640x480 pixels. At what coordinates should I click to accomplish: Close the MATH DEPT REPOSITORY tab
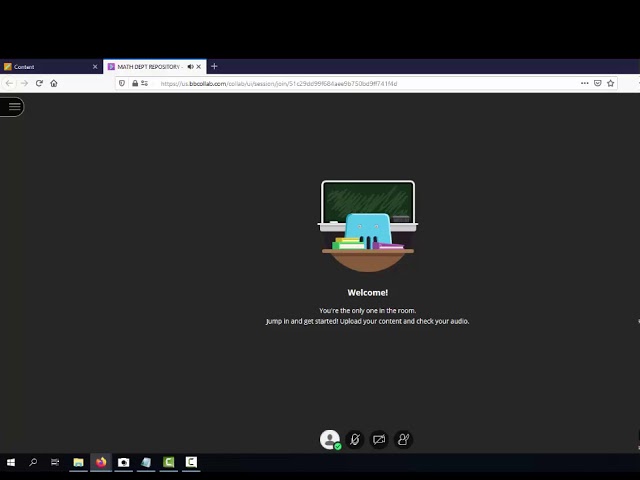199,67
